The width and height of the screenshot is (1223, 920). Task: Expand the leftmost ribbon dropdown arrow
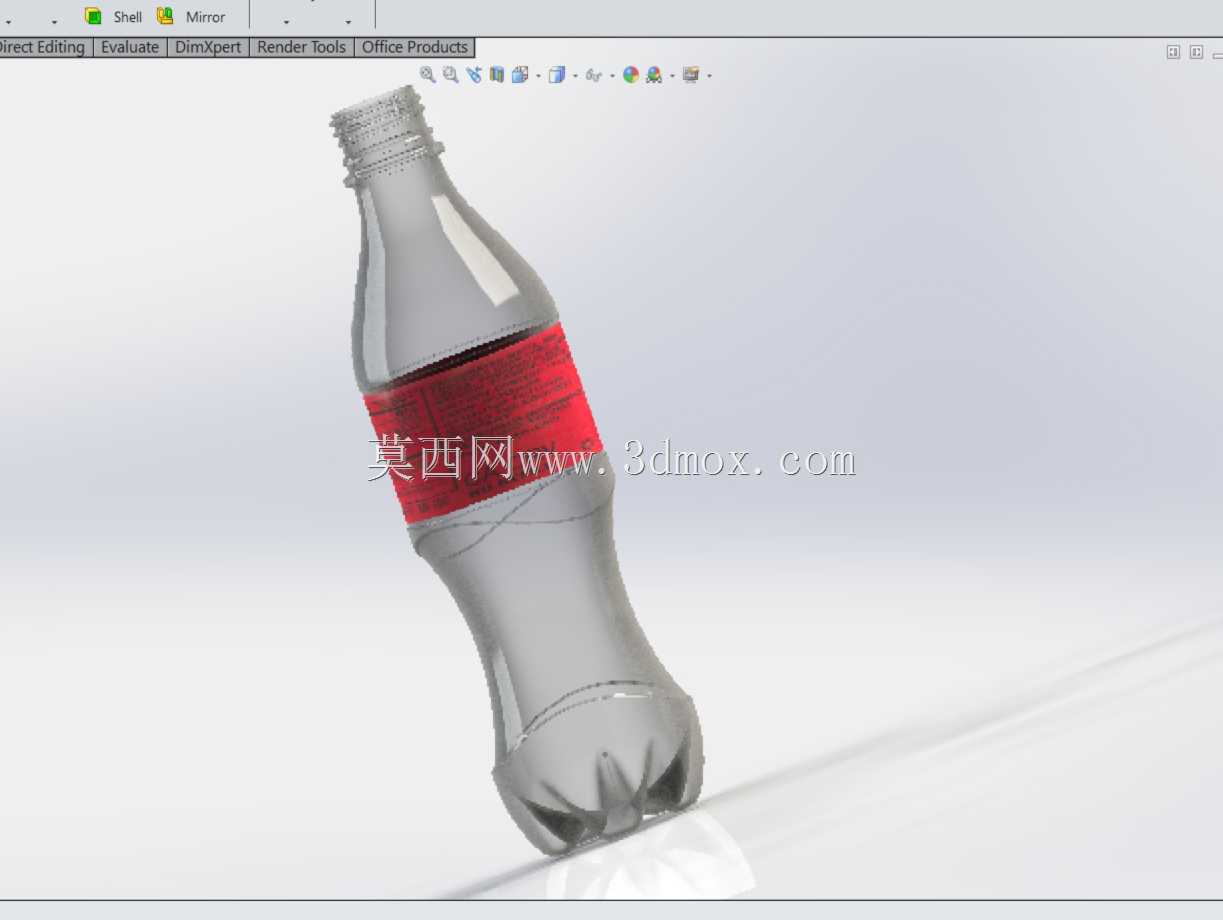click(8, 22)
